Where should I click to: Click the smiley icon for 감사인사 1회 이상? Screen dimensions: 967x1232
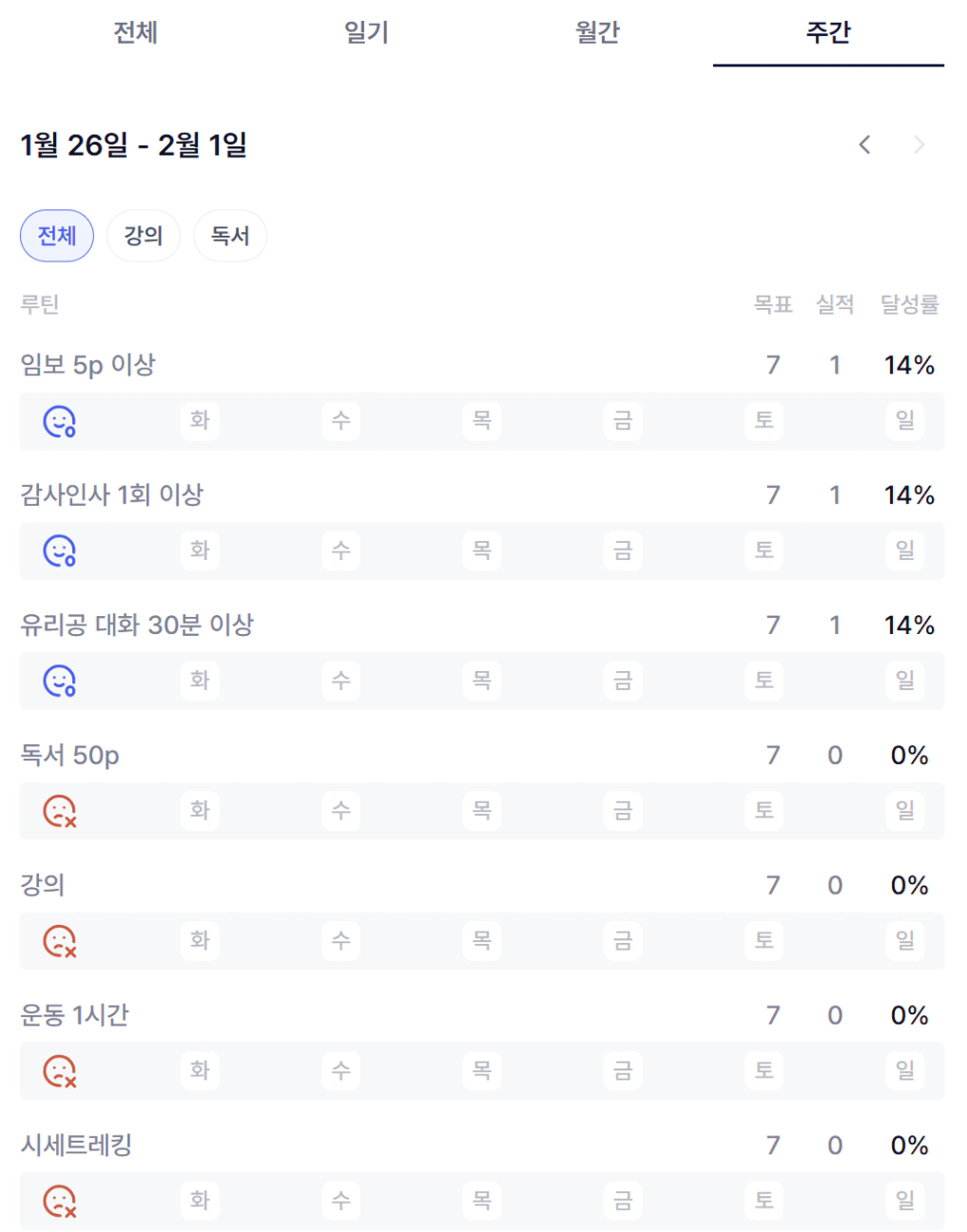[59, 551]
